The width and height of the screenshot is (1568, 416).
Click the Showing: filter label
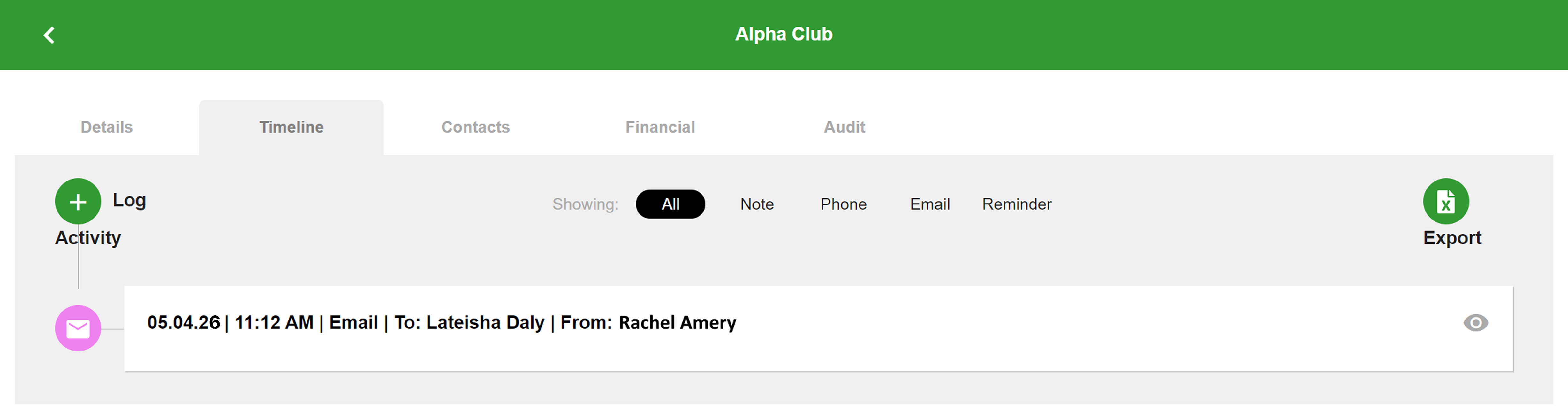coord(585,204)
